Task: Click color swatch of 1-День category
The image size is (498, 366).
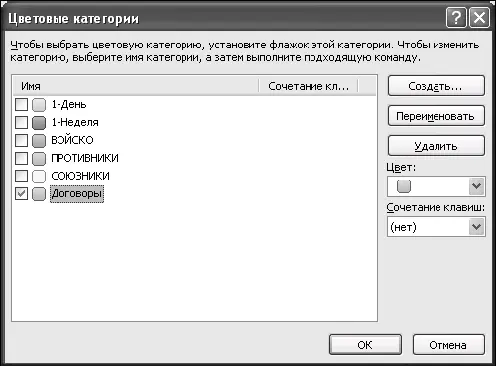Action: [x=39, y=105]
